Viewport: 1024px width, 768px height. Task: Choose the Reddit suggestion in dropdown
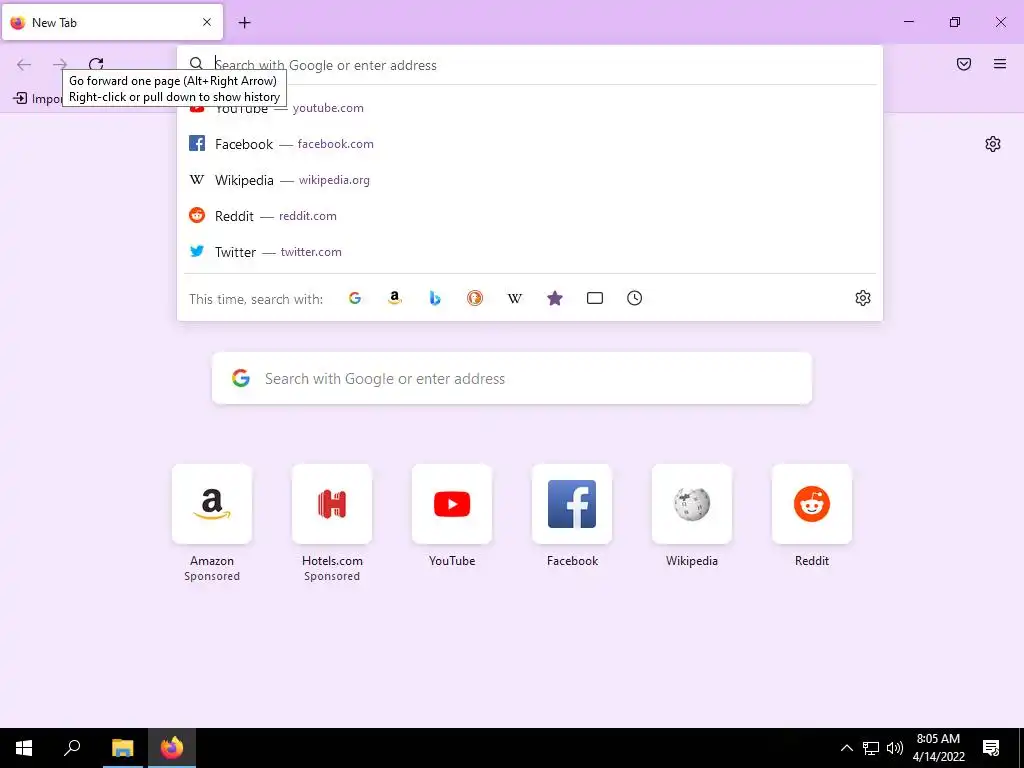[x=530, y=216]
